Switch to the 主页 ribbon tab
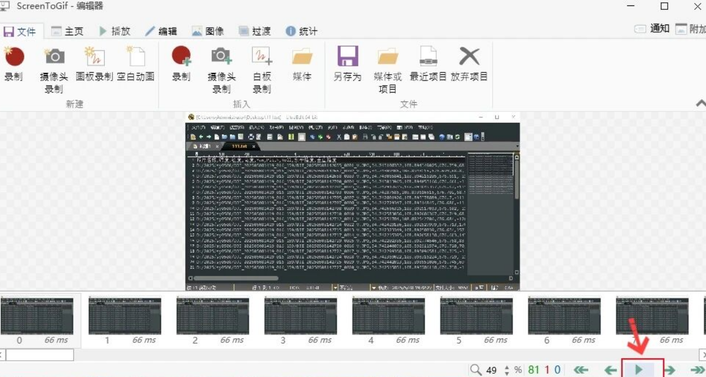Viewport: 706px width, 377px height. [67, 31]
